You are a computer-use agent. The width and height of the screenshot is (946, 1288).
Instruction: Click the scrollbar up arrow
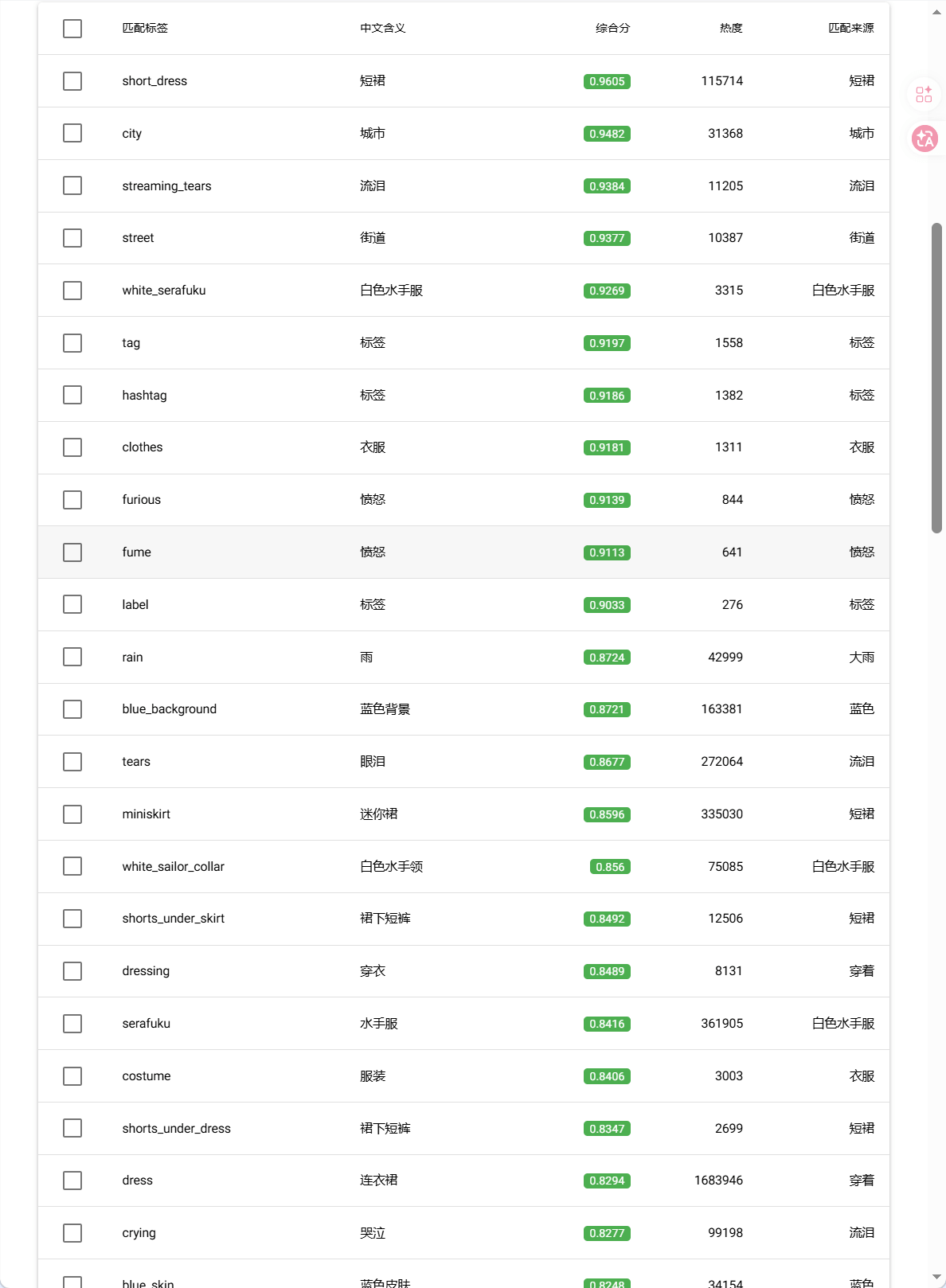pyautogui.click(x=936, y=12)
